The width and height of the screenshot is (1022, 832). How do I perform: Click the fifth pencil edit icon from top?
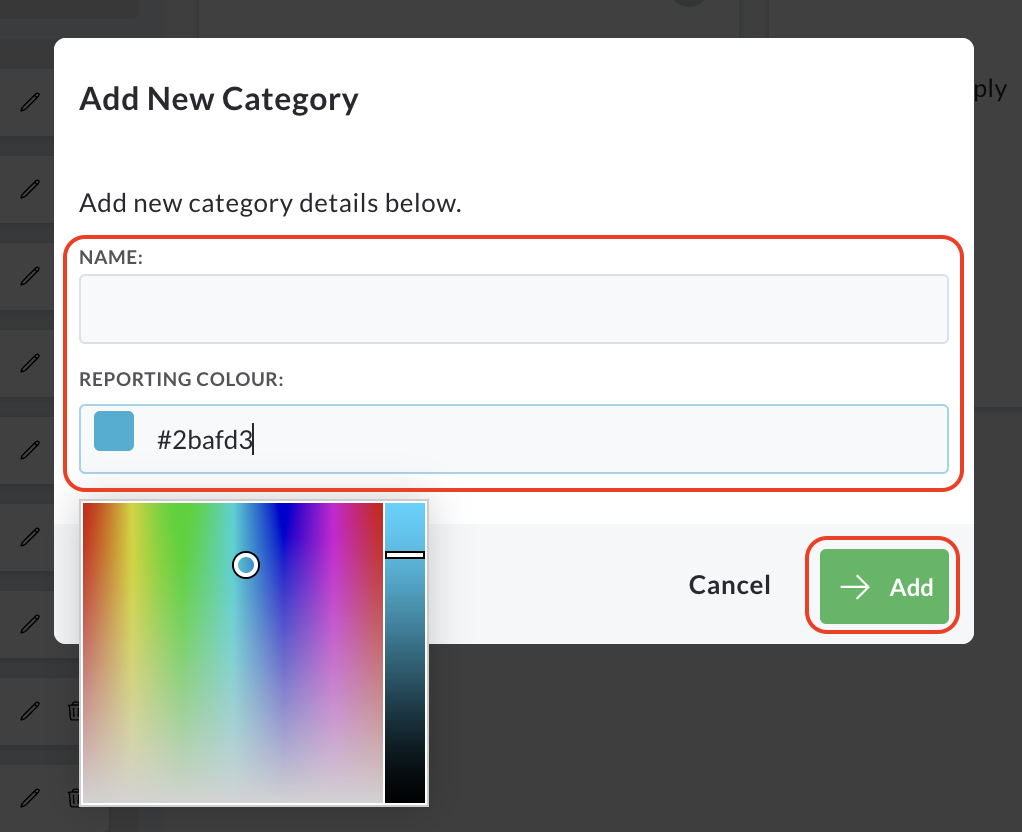tap(30, 450)
